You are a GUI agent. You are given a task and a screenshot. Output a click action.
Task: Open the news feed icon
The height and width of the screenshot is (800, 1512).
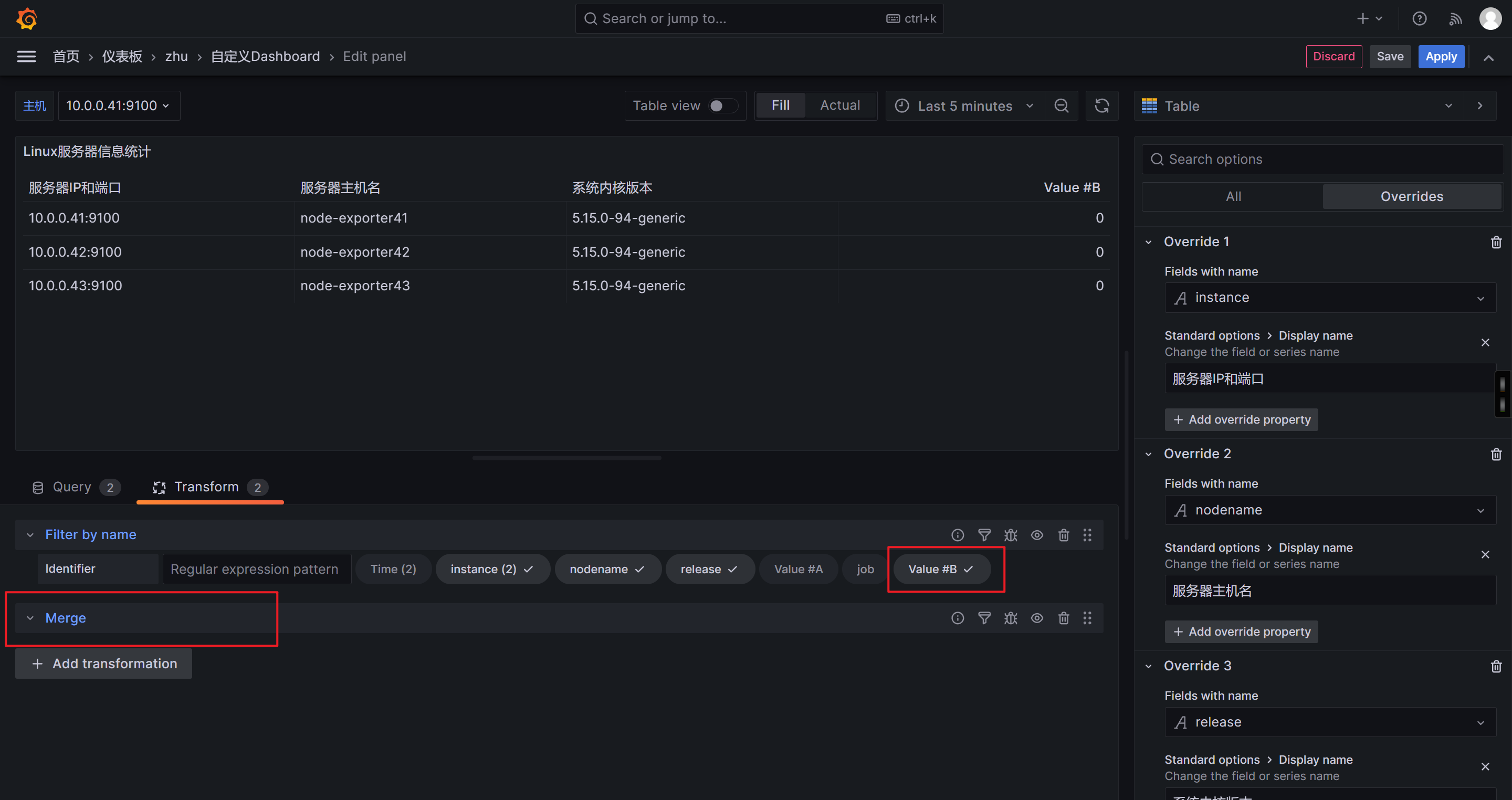click(1456, 19)
